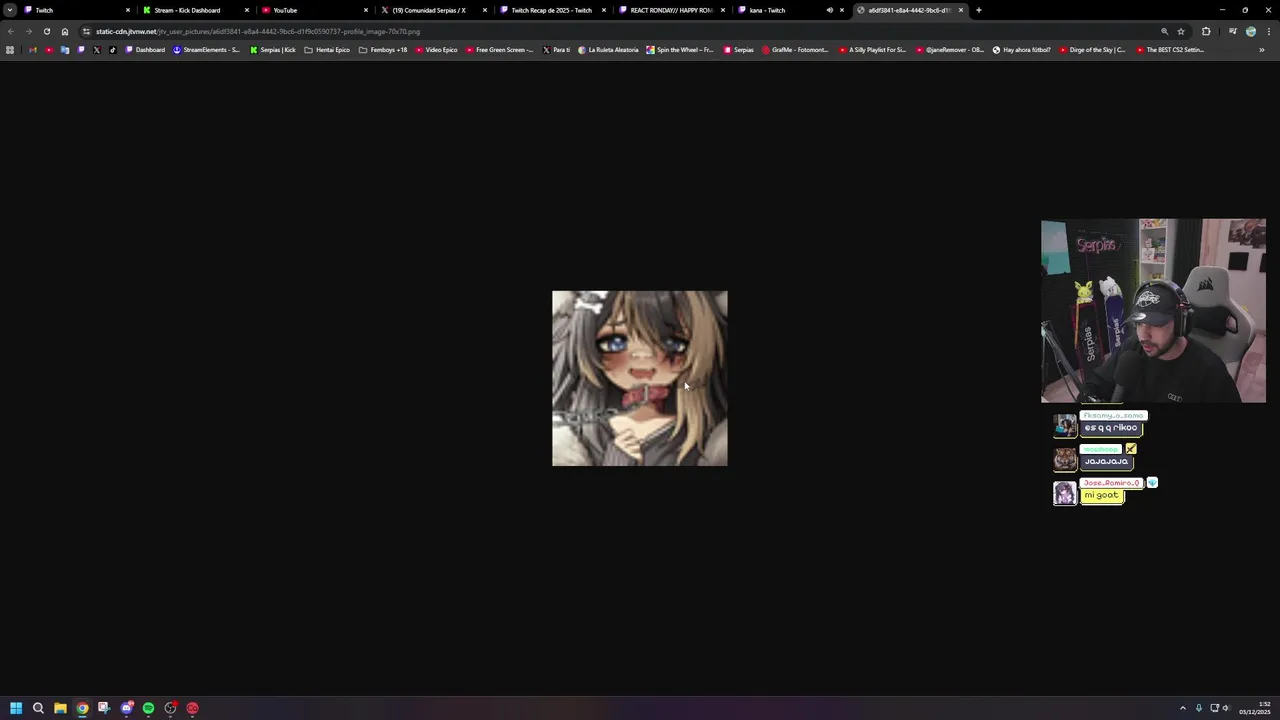The height and width of the screenshot is (720, 1280).
Task: Open Windows taskbar search
Action: point(38,708)
